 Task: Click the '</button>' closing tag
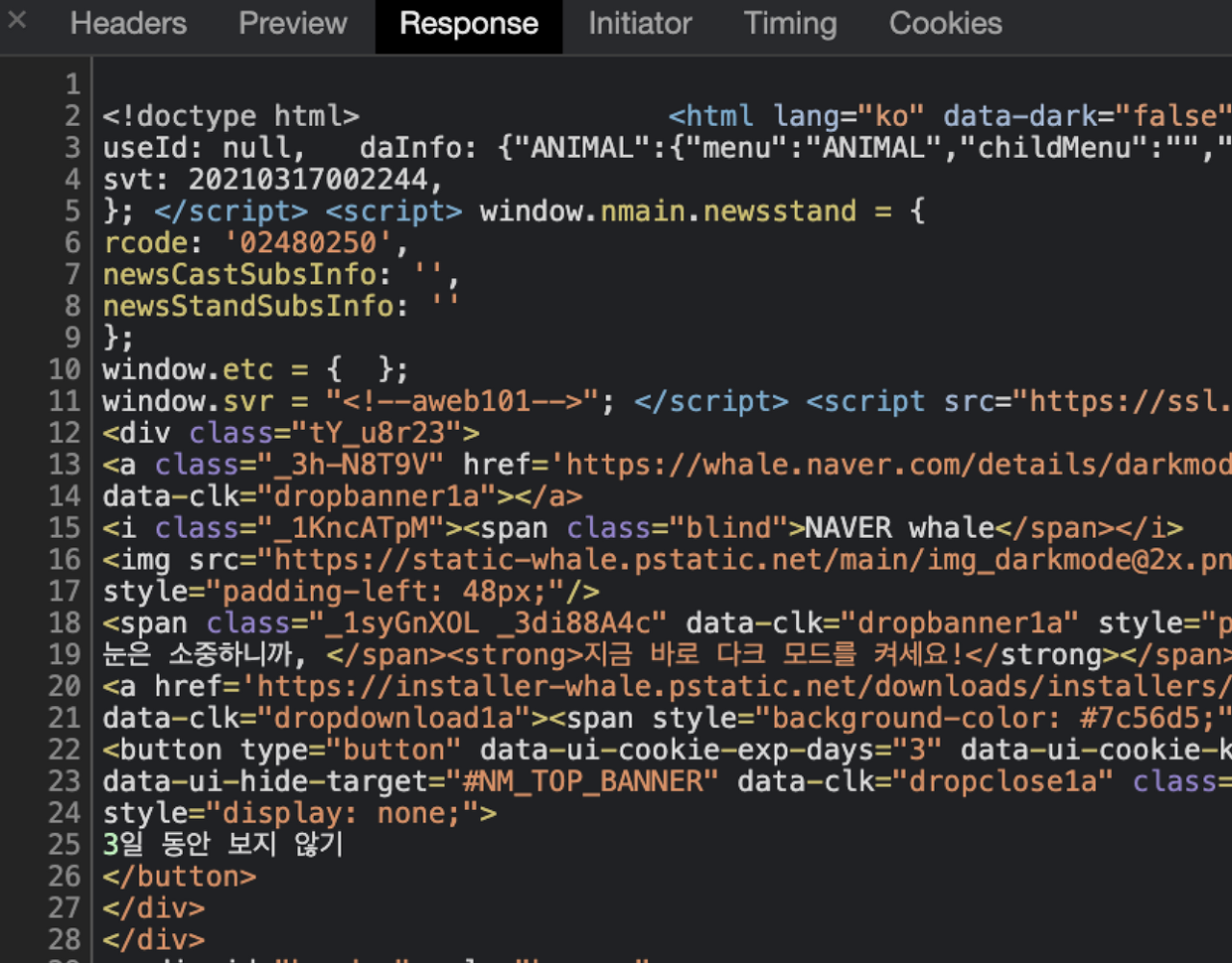[180, 878]
